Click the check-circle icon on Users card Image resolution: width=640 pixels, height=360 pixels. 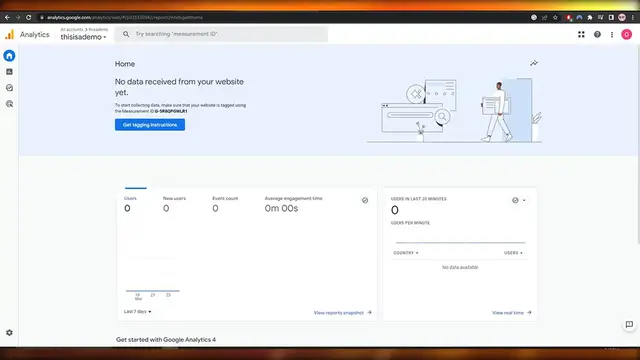(365, 200)
